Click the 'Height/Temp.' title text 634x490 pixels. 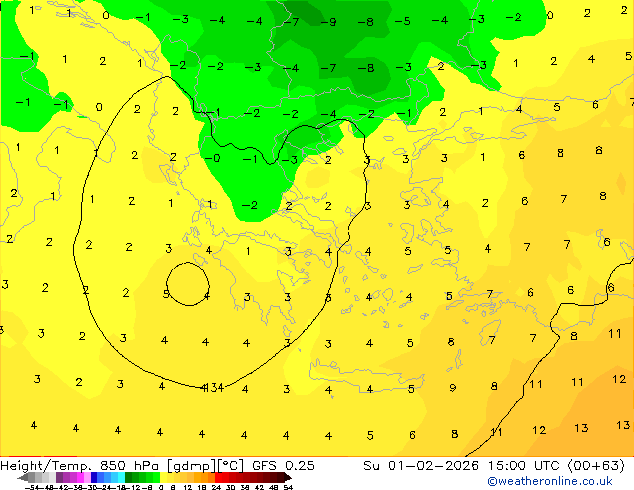click(46, 466)
